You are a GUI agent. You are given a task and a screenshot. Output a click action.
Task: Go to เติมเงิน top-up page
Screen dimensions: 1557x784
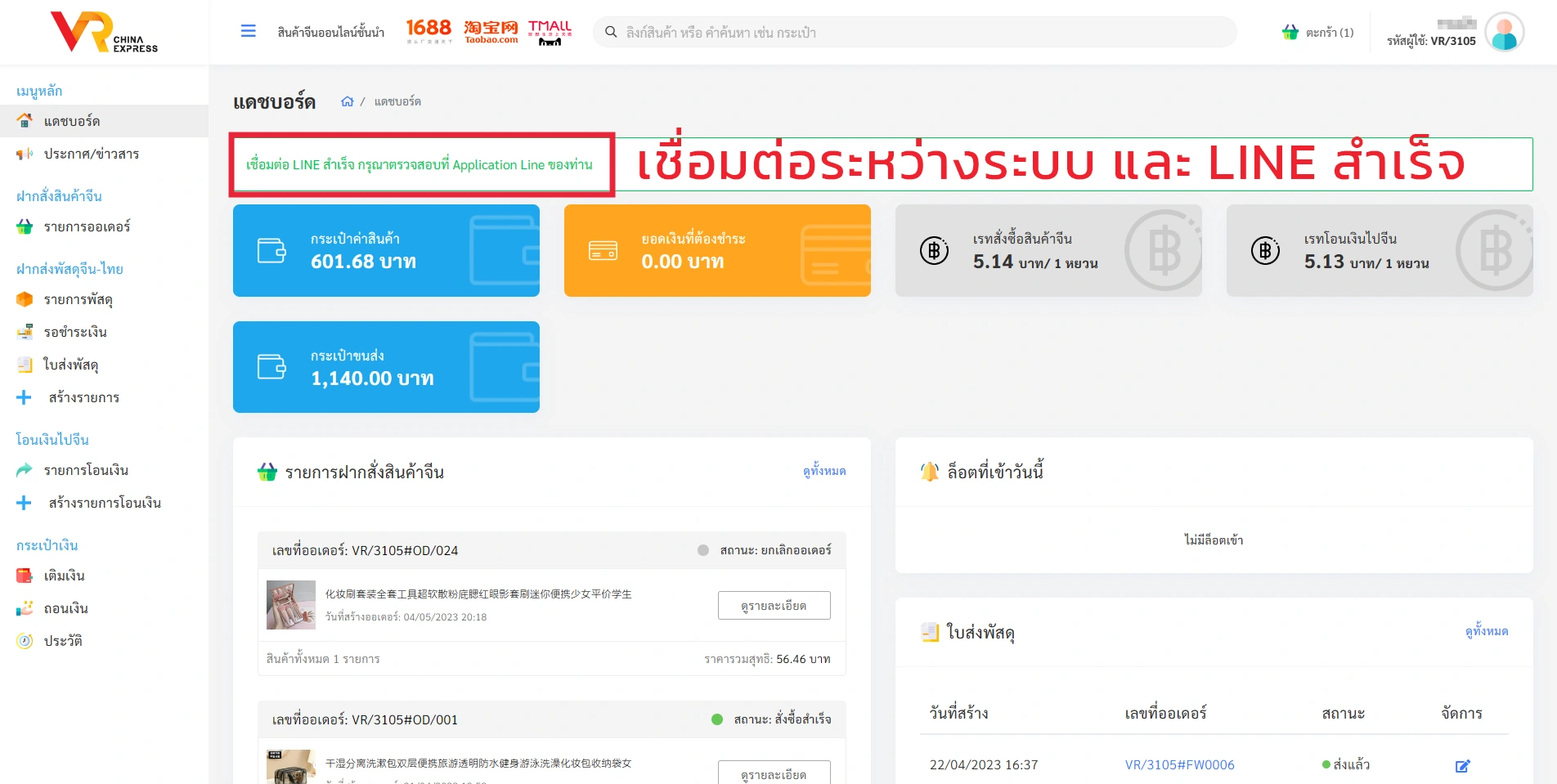coord(64,576)
